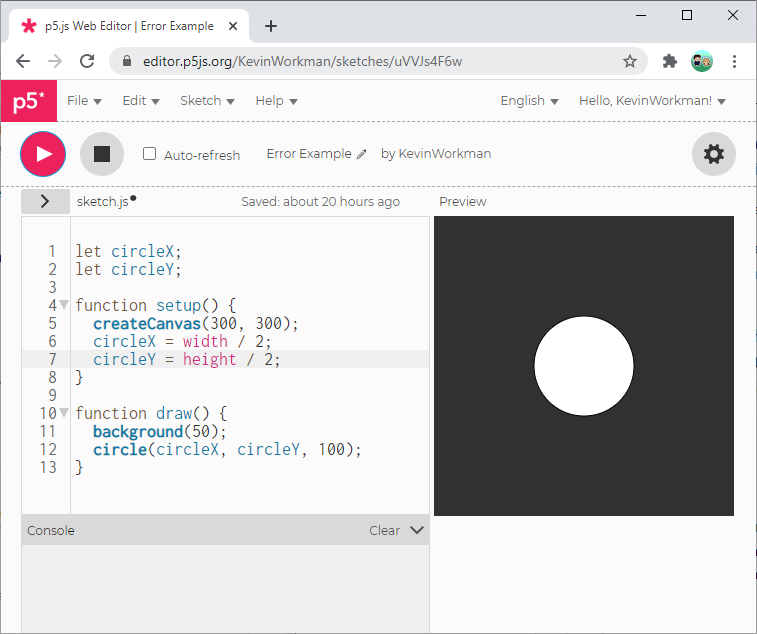Collapse the console with chevron
Screen dimensions: 757x634
tap(417, 530)
